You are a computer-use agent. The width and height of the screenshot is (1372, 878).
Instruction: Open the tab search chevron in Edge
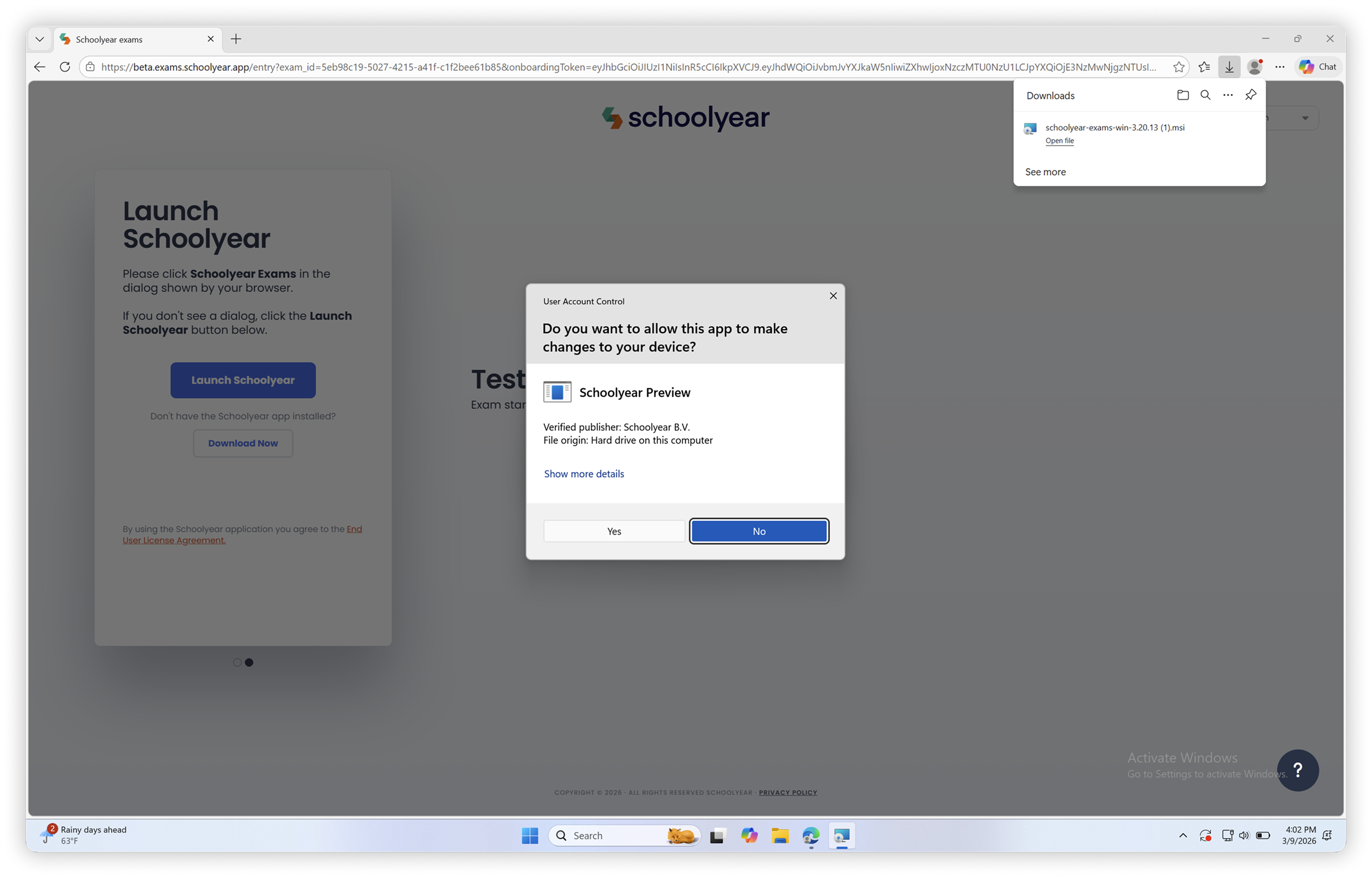point(39,39)
